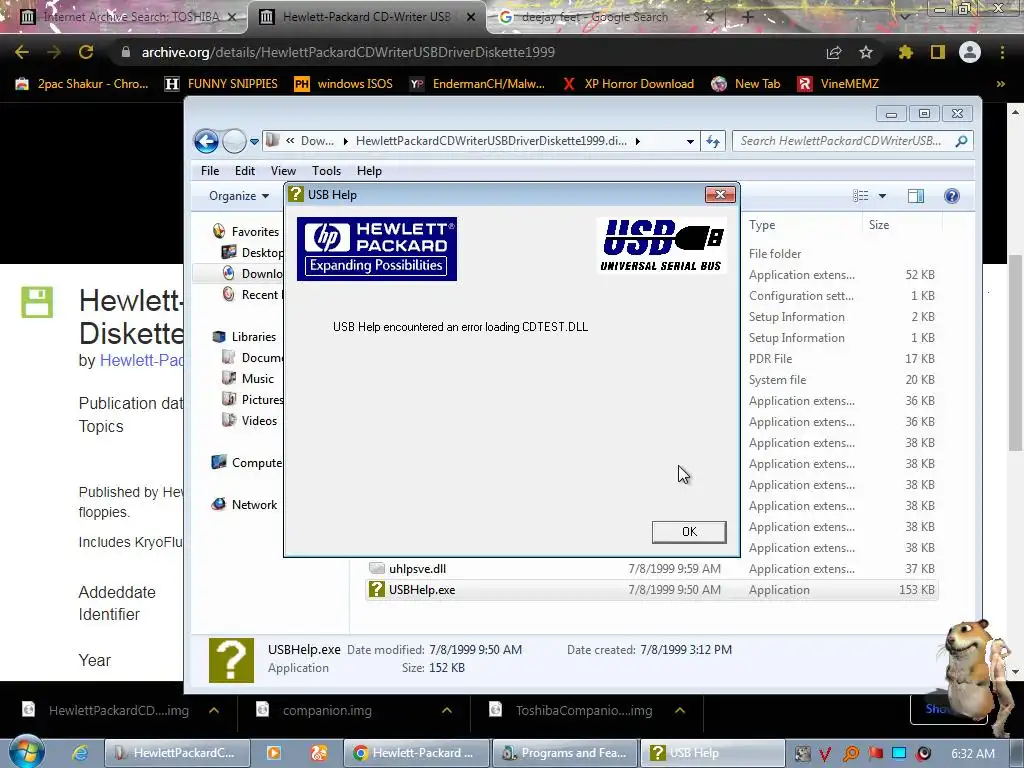Screen dimensions: 1024x768
Task: Click Chrome back arrow
Action: (x=22, y=52)
